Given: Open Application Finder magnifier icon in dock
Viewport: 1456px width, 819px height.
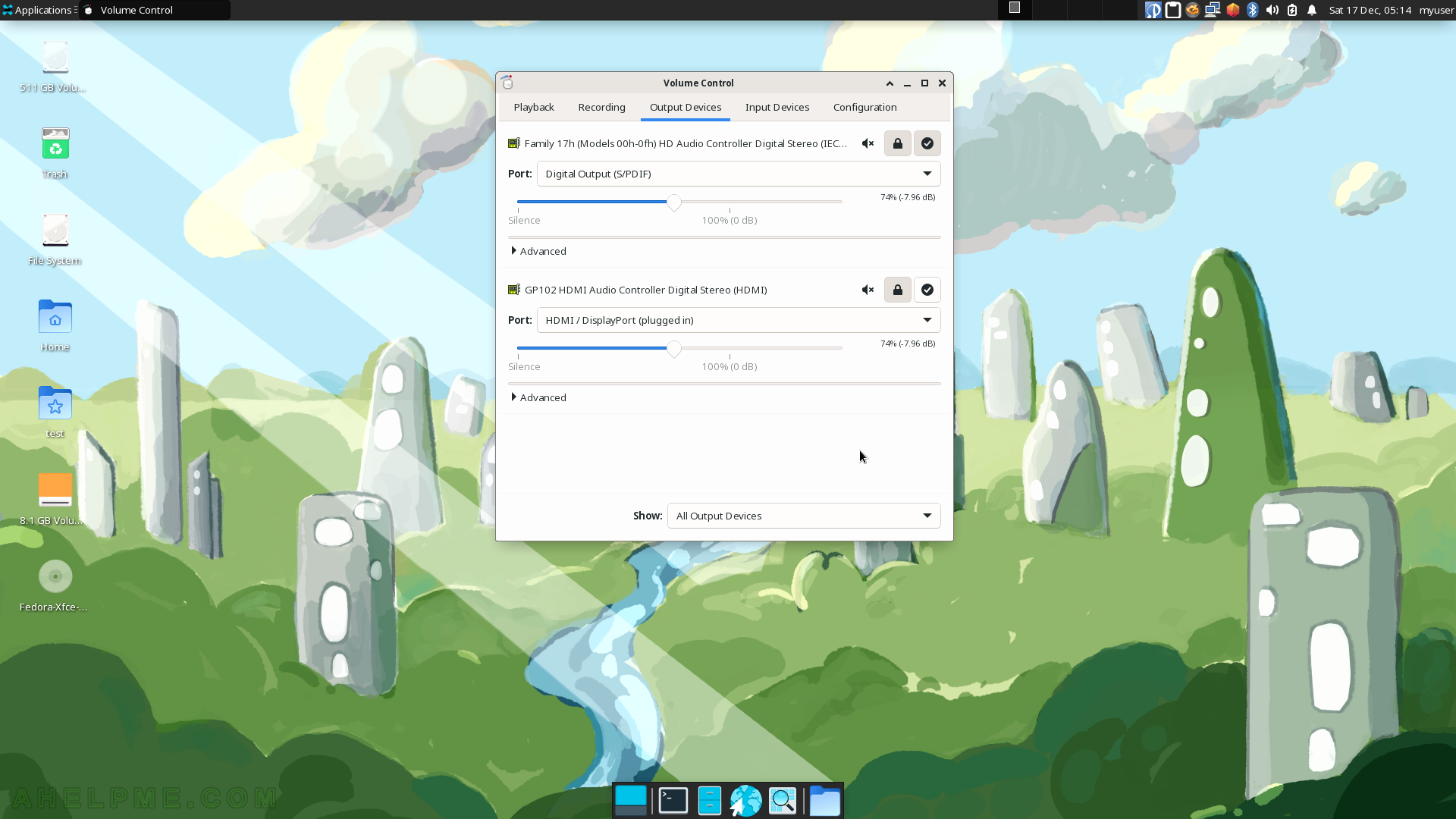Looking at the screenshot, I should (x=783, y=801).
